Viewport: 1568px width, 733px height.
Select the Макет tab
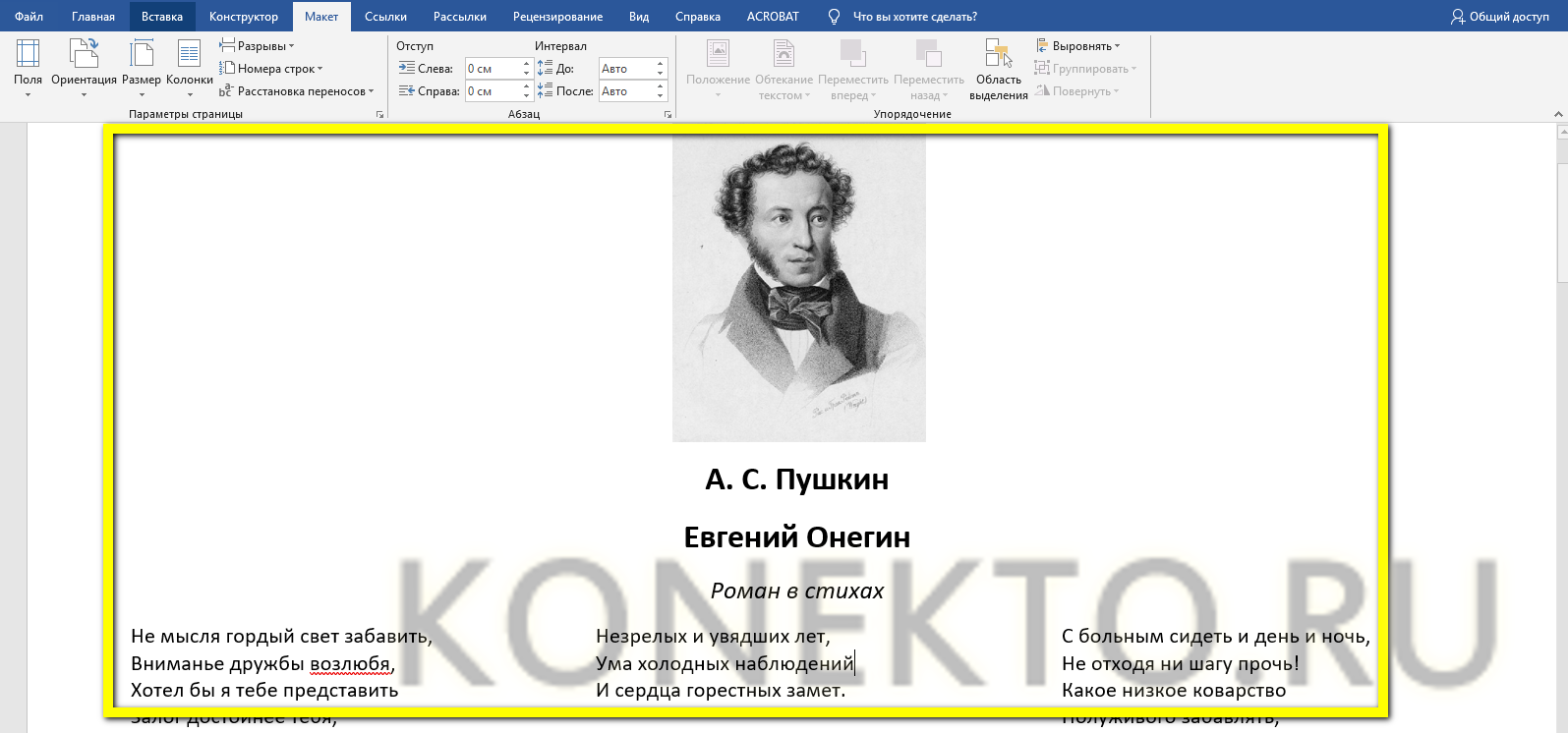pyautogui.click(x=321, y=17)
